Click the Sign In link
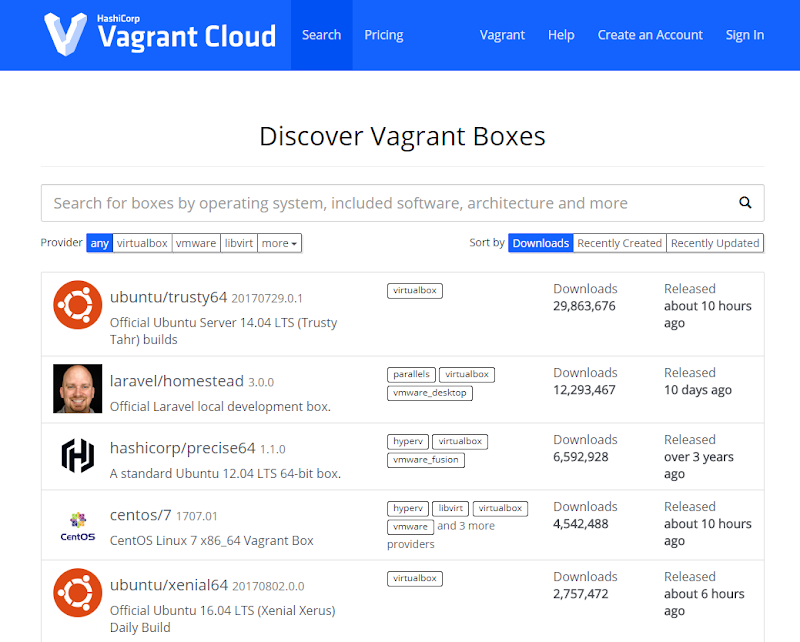 point(744,34)
